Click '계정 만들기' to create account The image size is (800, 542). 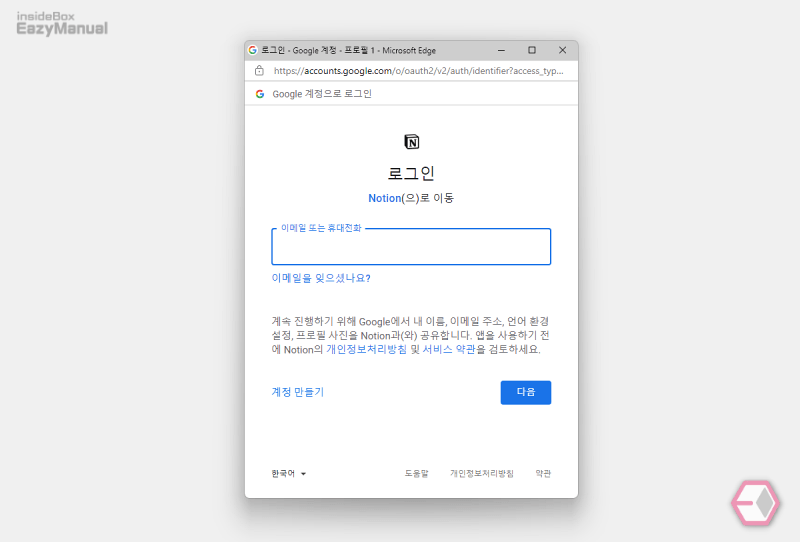[x=298, y=392]
